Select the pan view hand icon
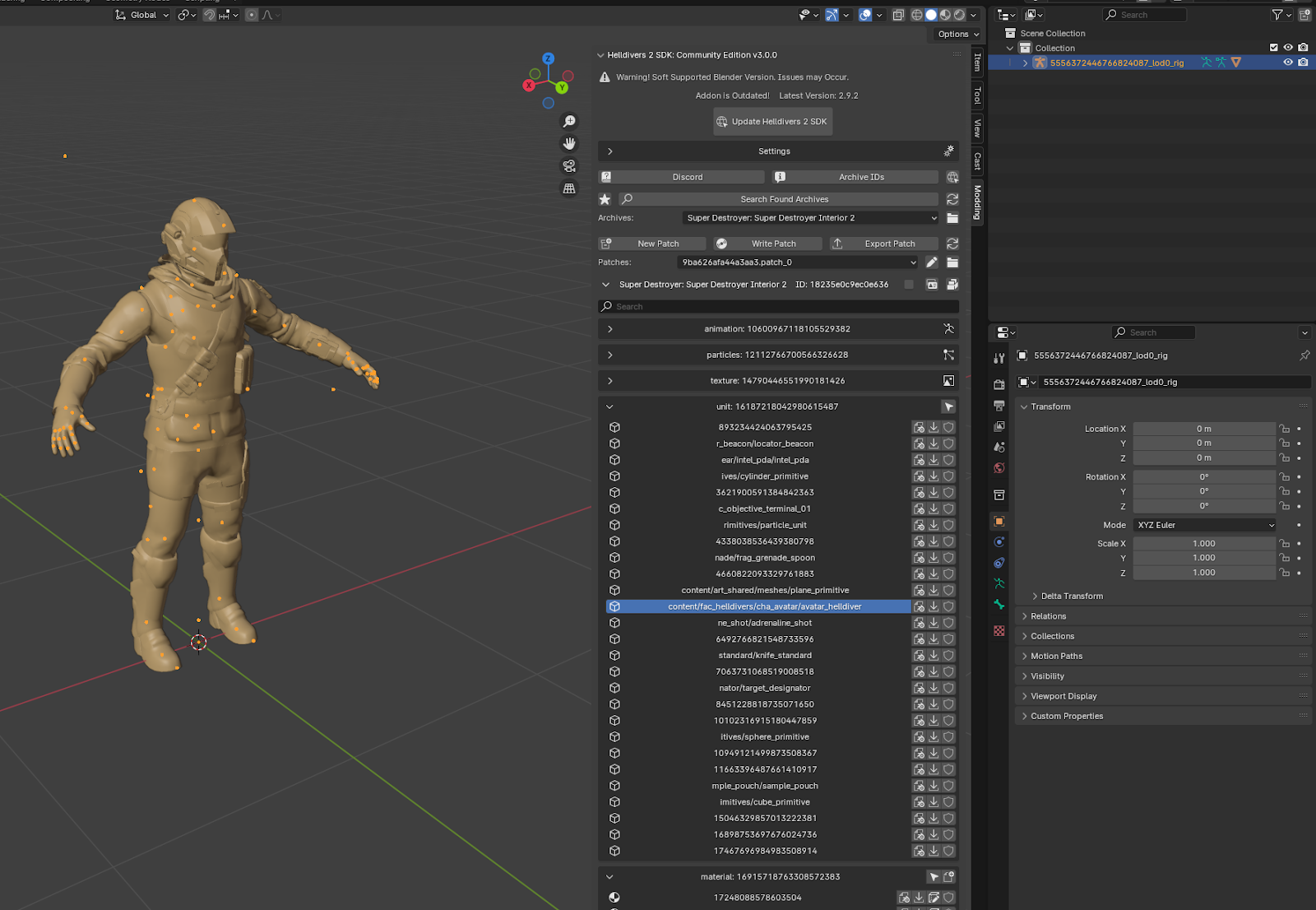This screenshot has height=910, width=1316. 569,144
